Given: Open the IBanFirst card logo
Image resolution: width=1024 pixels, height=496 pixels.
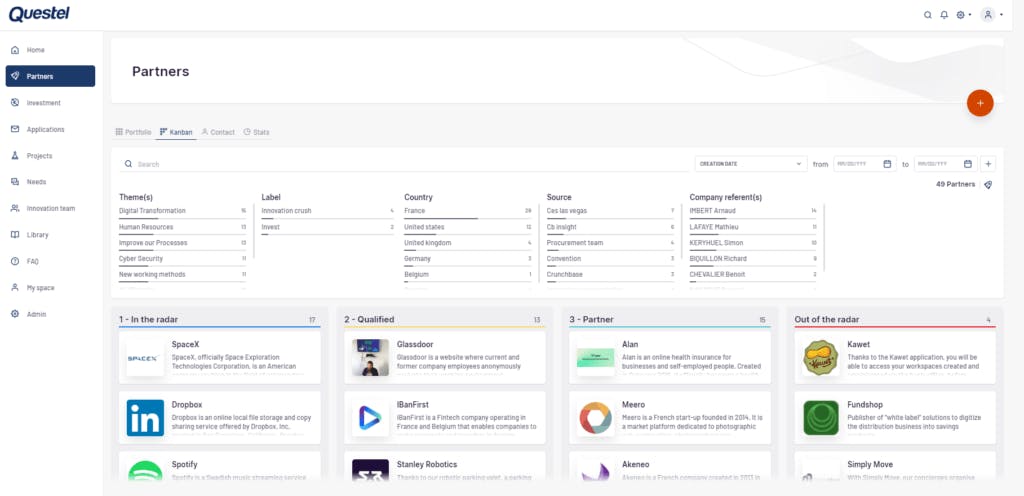Looking at the screenshot, I should tap(370, 418).
